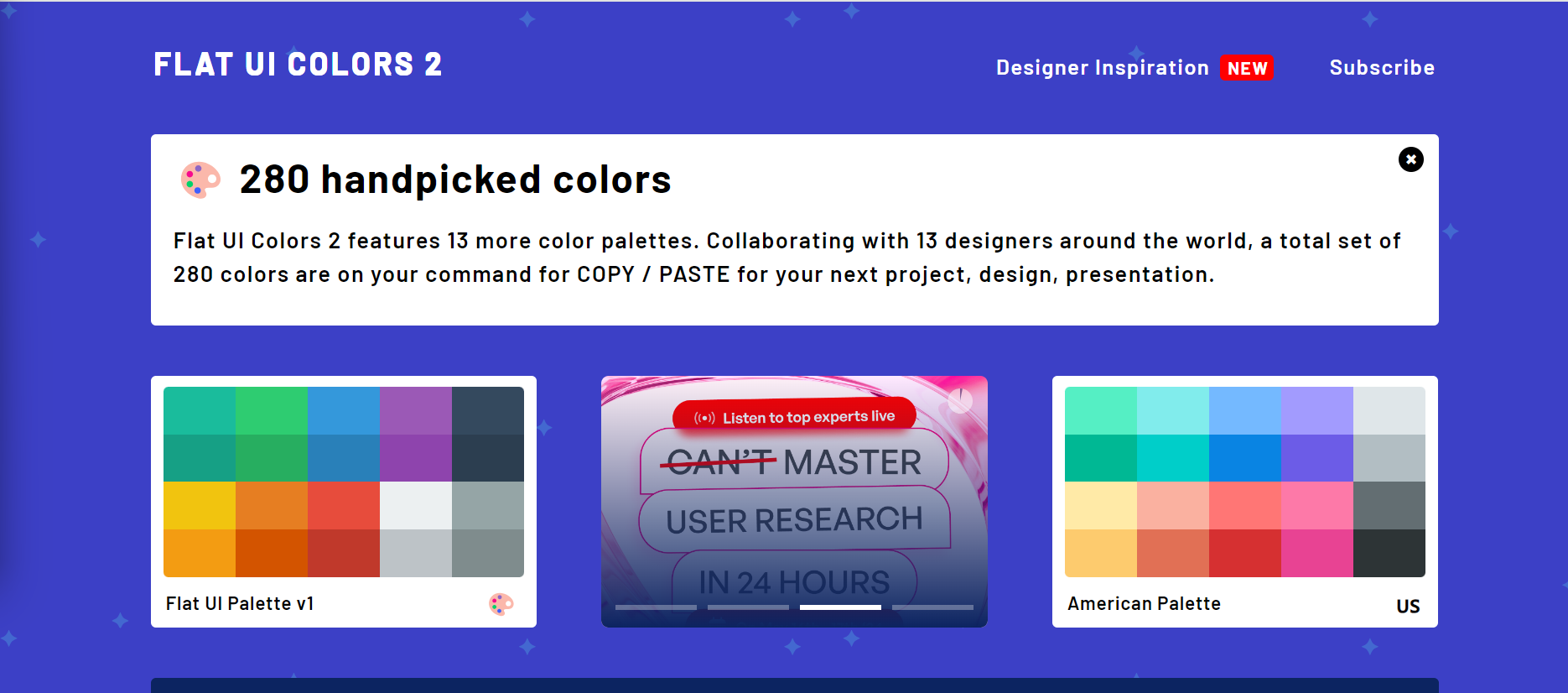Open the American Palette title
This screenshot has width=1568, height=693.
[1144, 604]
